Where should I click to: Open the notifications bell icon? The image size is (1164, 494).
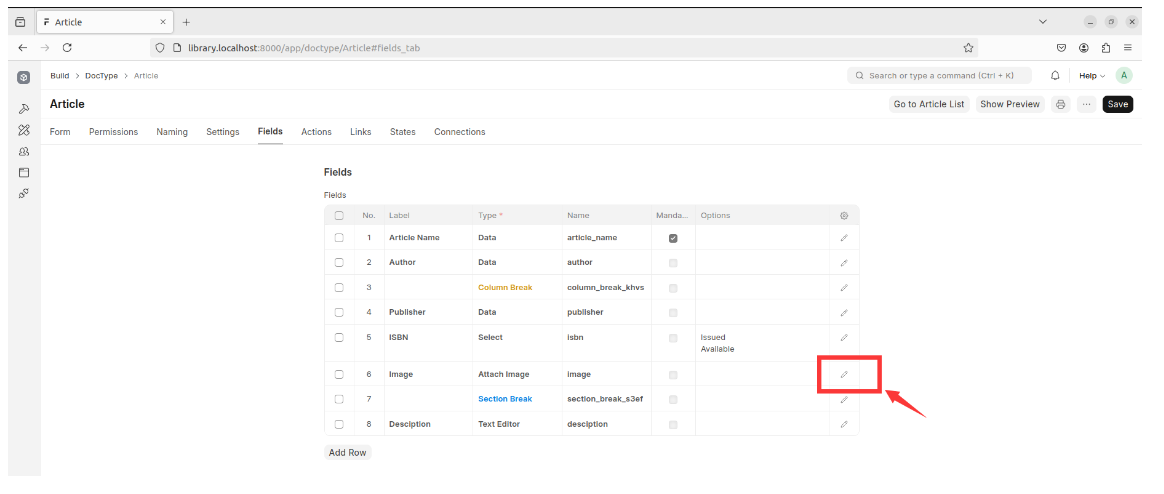[1054, 75]
